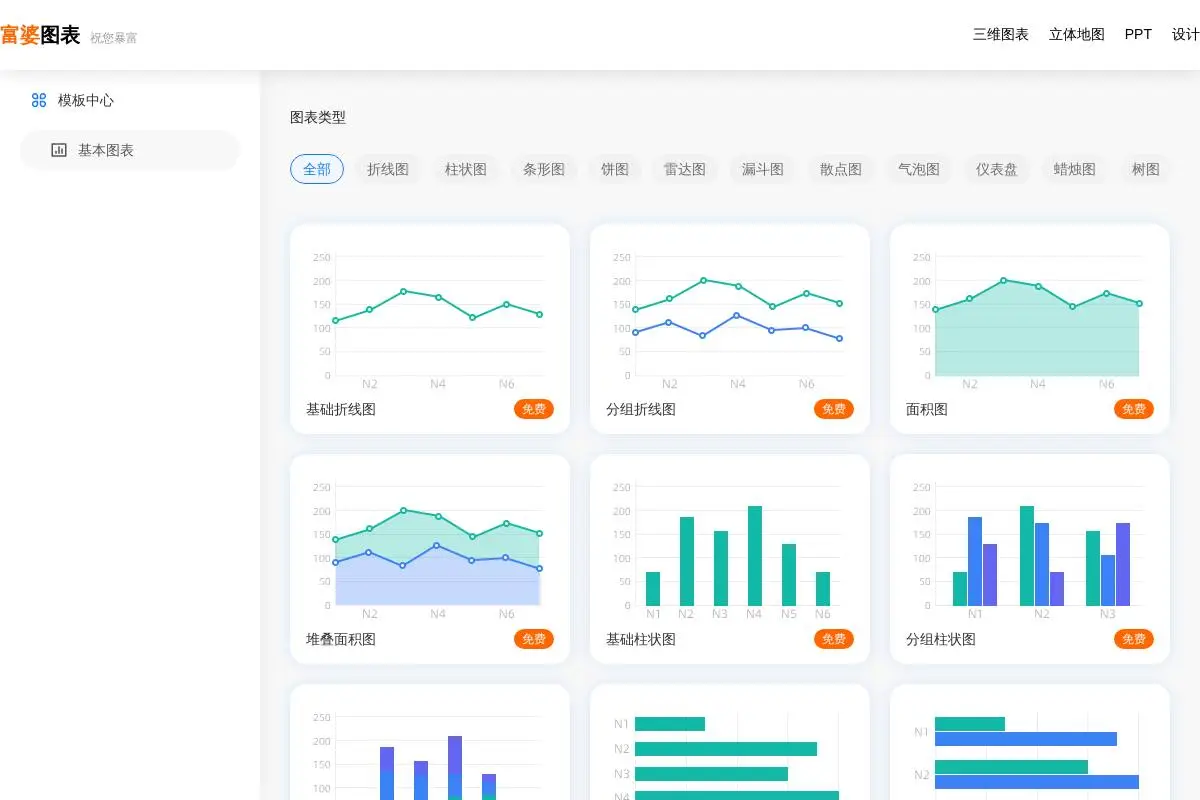Click the 分组折线图 title text
The height and width of the screenshot is (800, 1200).
pyautogui.click(x=641, y=409)
